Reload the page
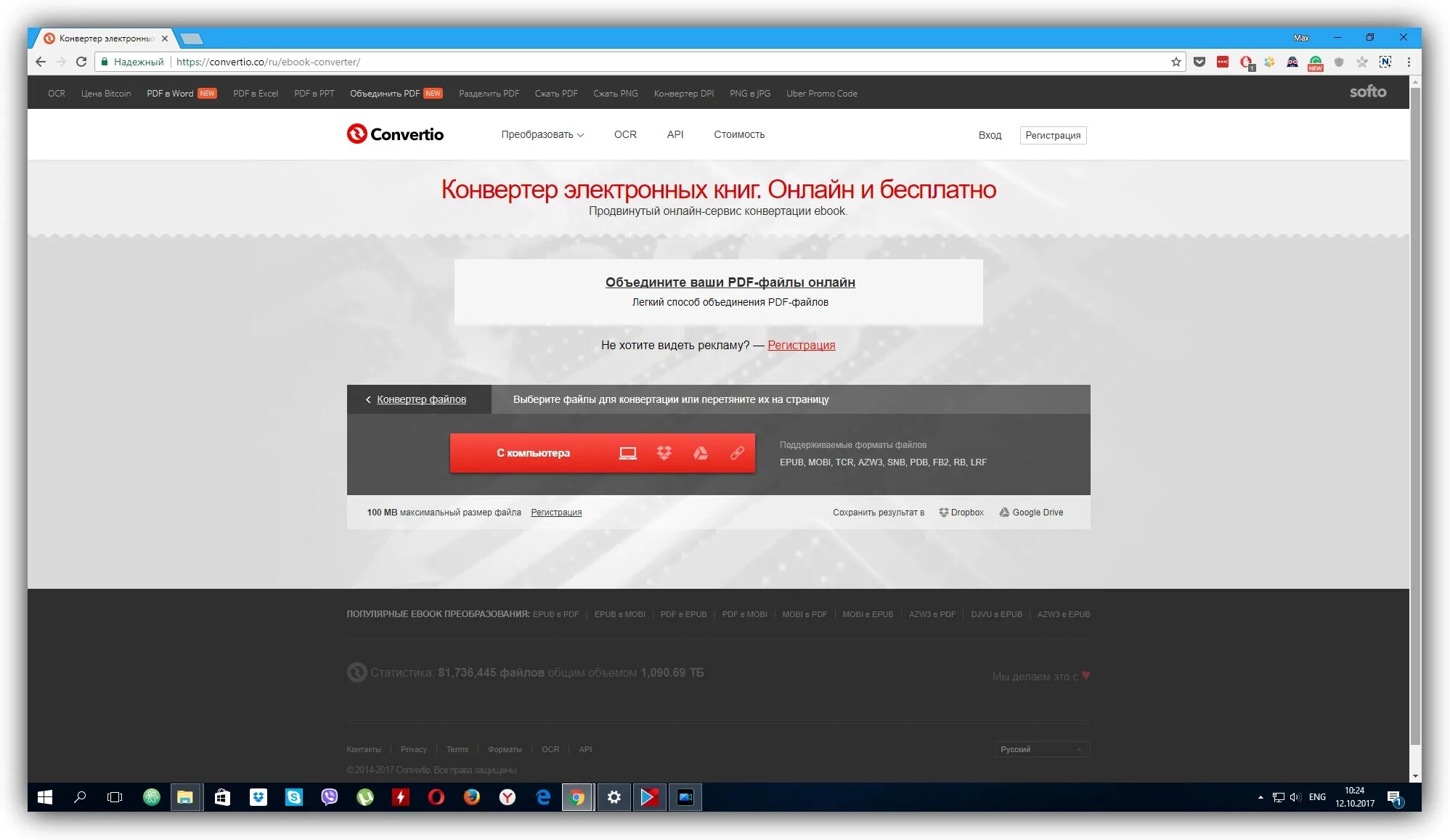 (x=81, y=62)
